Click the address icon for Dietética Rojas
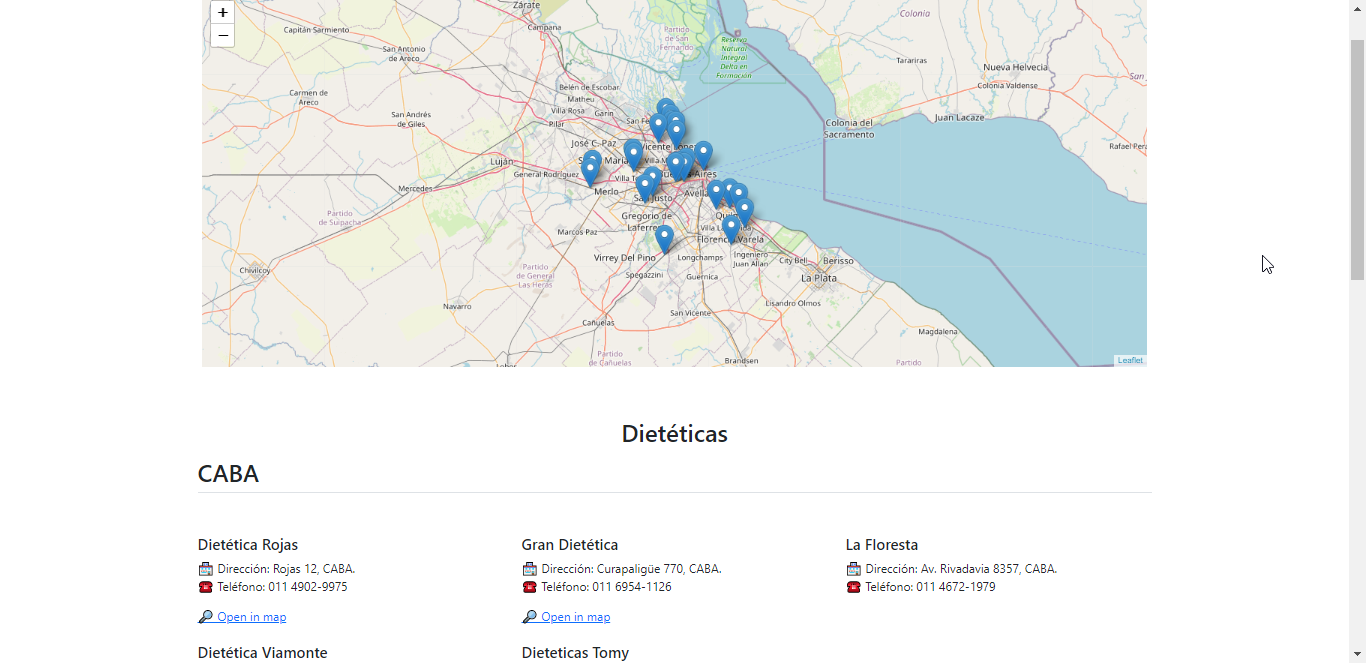 point(206,569)
